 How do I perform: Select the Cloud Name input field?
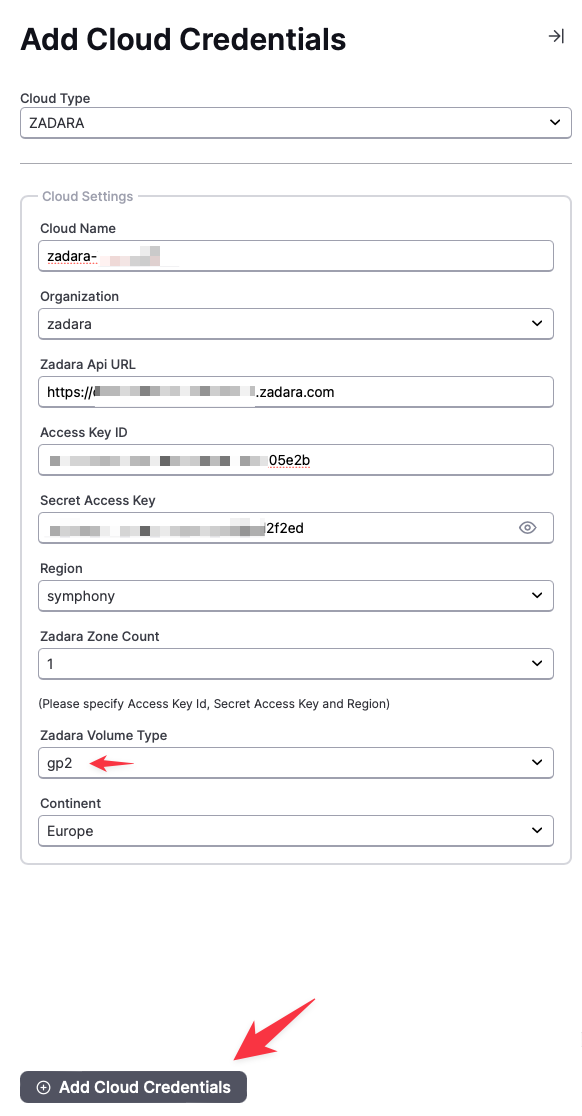(x=296, y=256)
